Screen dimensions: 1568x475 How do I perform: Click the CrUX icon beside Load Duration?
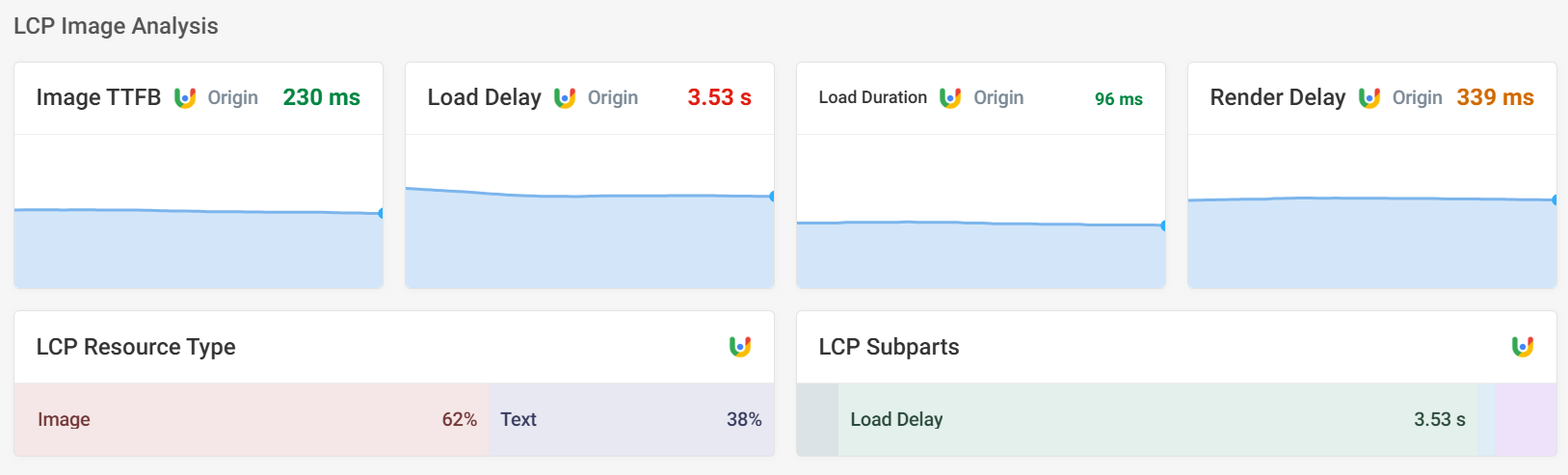pos(950,97)
